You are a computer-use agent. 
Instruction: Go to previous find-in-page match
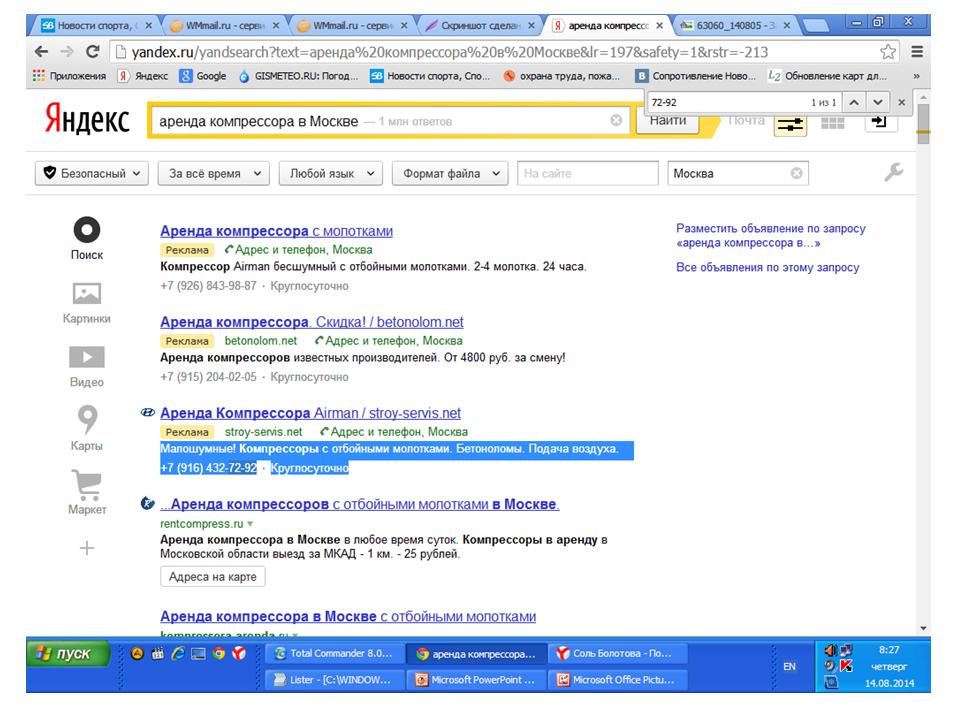click(854, 102)
